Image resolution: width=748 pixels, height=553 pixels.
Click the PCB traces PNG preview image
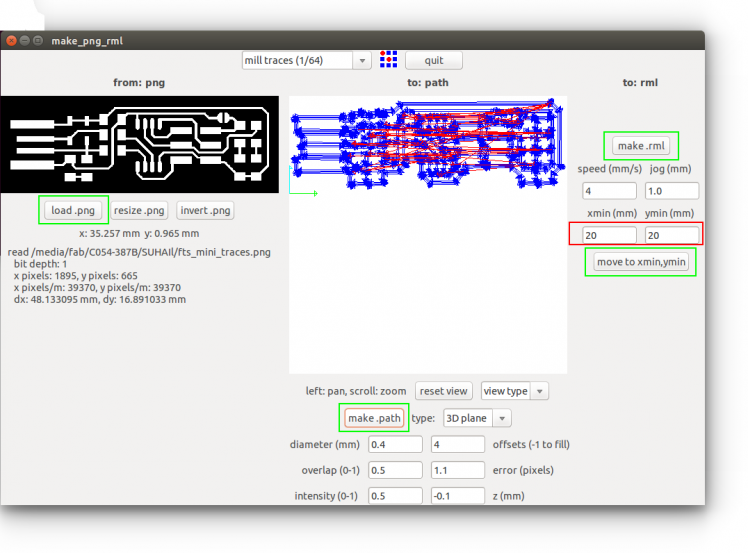tap(142, 146)
